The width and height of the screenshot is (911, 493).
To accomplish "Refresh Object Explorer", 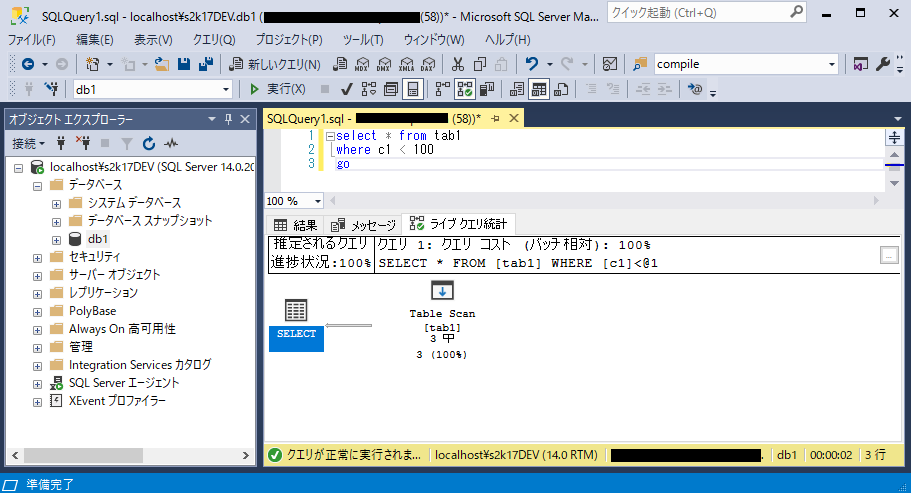I will 149,143.
